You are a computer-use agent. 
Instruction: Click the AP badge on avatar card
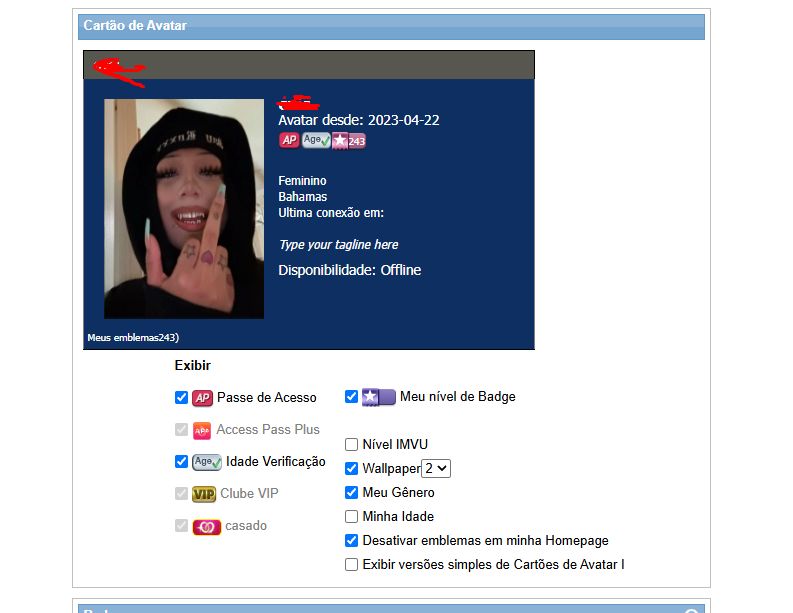(289, 140)
